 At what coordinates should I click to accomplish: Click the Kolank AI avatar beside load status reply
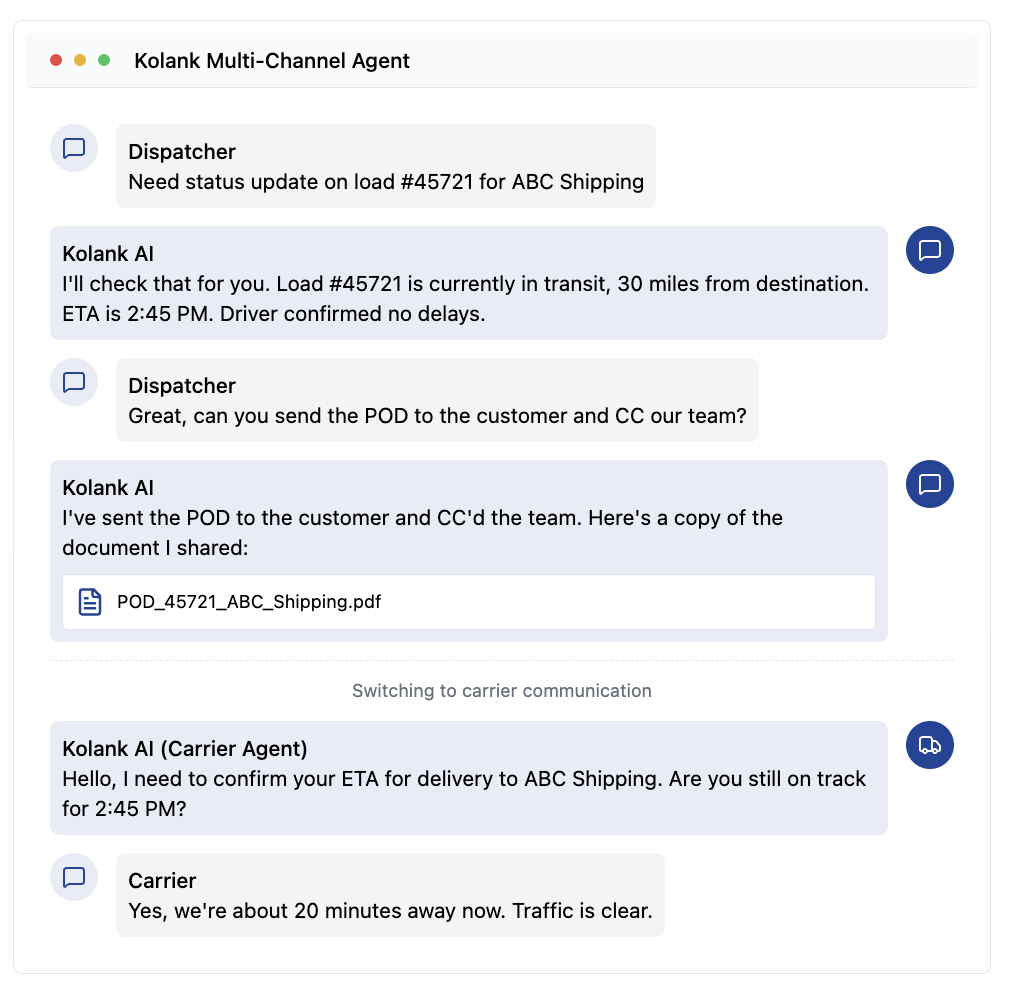pos(929,250)
